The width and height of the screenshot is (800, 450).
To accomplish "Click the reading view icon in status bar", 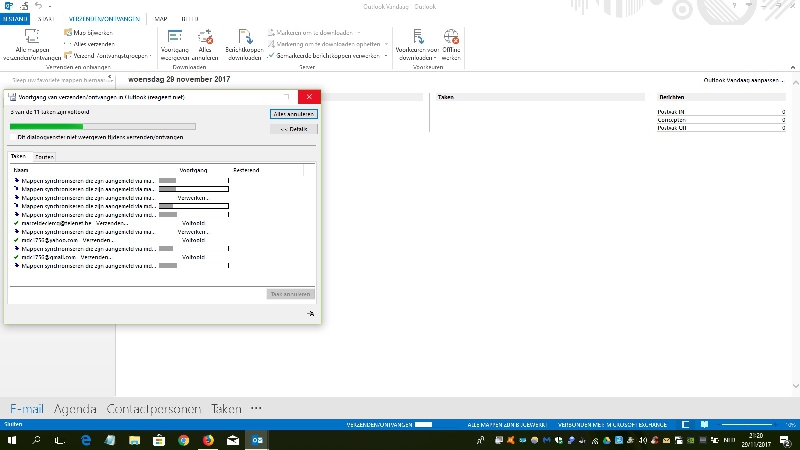I will (x=704, y=424).
